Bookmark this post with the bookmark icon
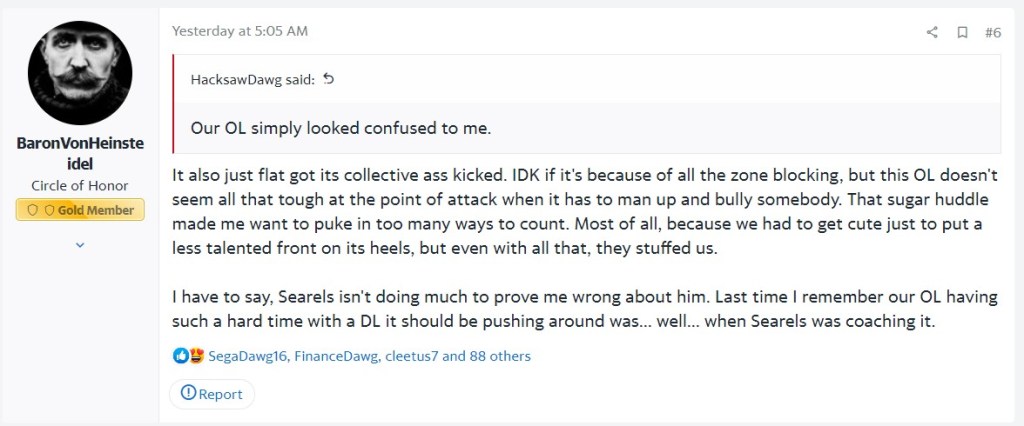1024x426 pixels. pyautogui.click(x=962, y=32)
